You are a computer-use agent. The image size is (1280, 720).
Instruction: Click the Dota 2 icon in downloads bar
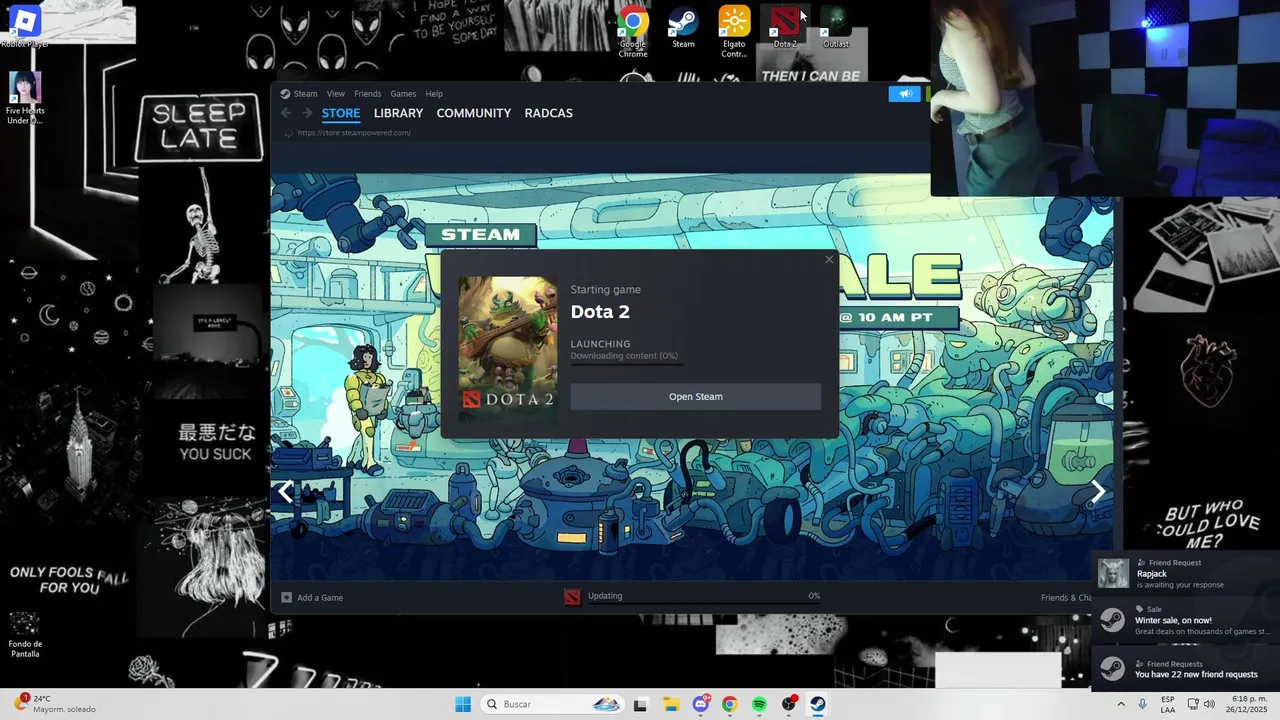pos(572,597)
